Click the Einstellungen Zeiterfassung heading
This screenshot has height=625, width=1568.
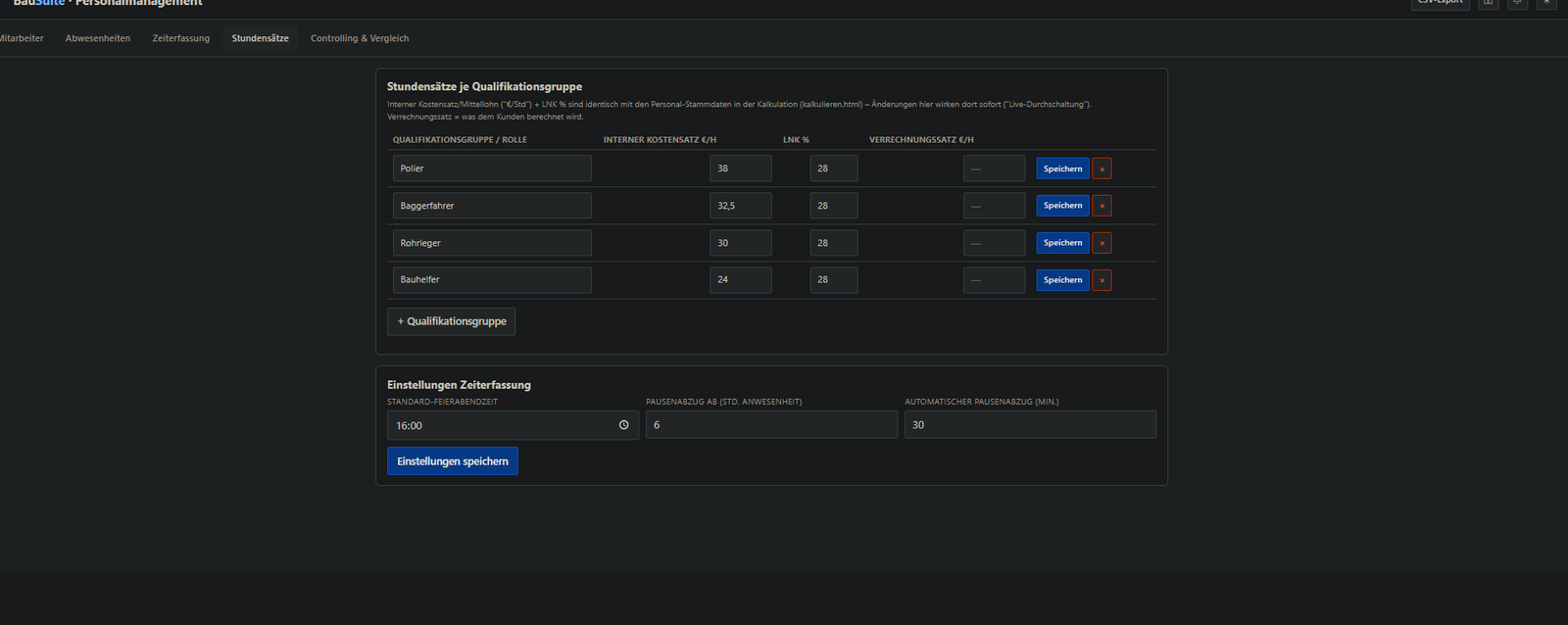coord(459,385)
